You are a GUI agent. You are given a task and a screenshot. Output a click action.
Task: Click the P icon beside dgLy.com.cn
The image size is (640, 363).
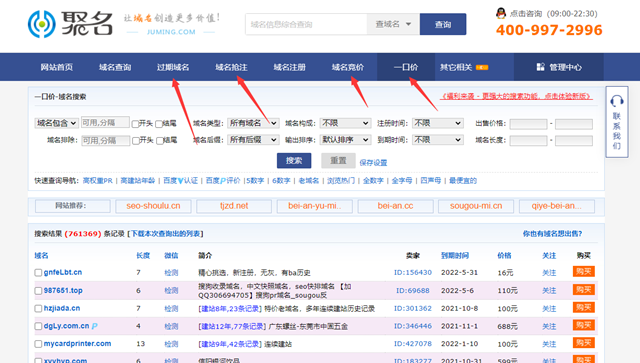[x=94, y=326]
